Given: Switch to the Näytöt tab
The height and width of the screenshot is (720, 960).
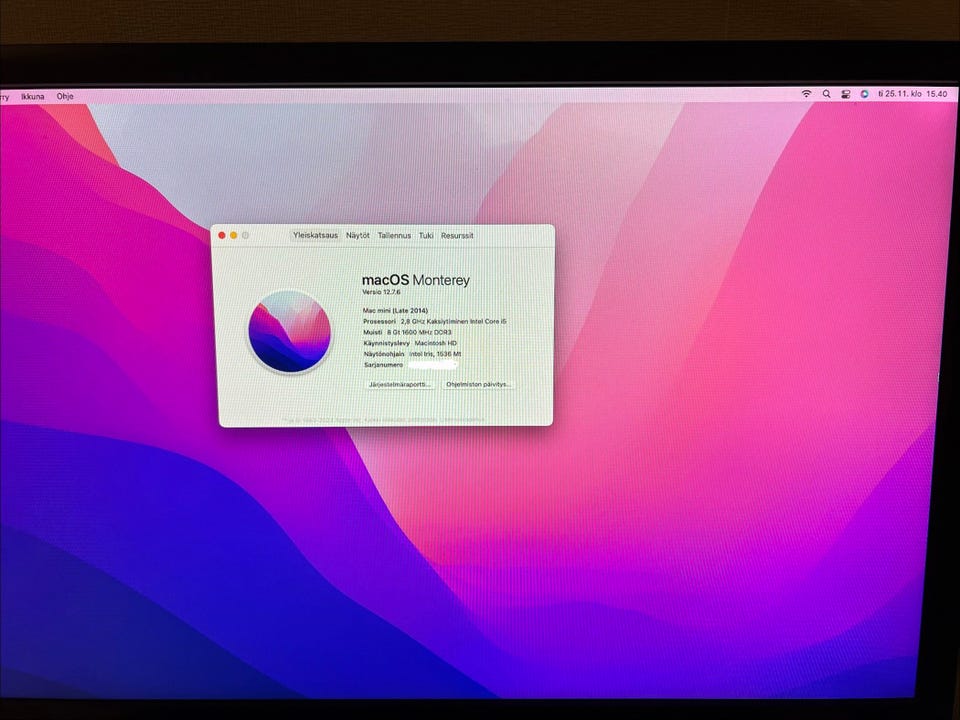Looking at the screenshot, I should click(x=358, y=235).
